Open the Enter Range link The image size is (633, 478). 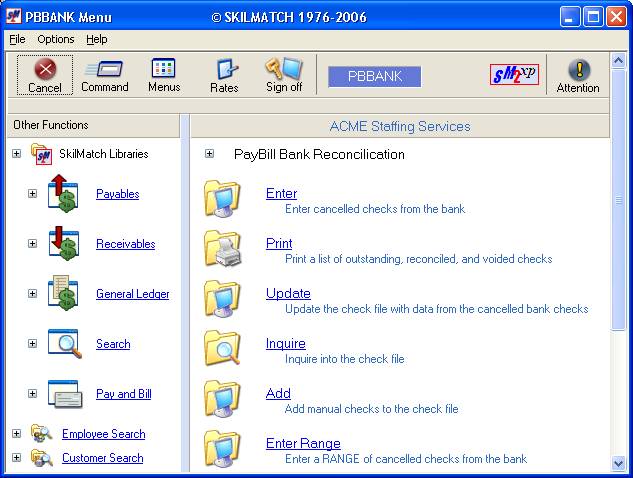[x=303, y=444]
